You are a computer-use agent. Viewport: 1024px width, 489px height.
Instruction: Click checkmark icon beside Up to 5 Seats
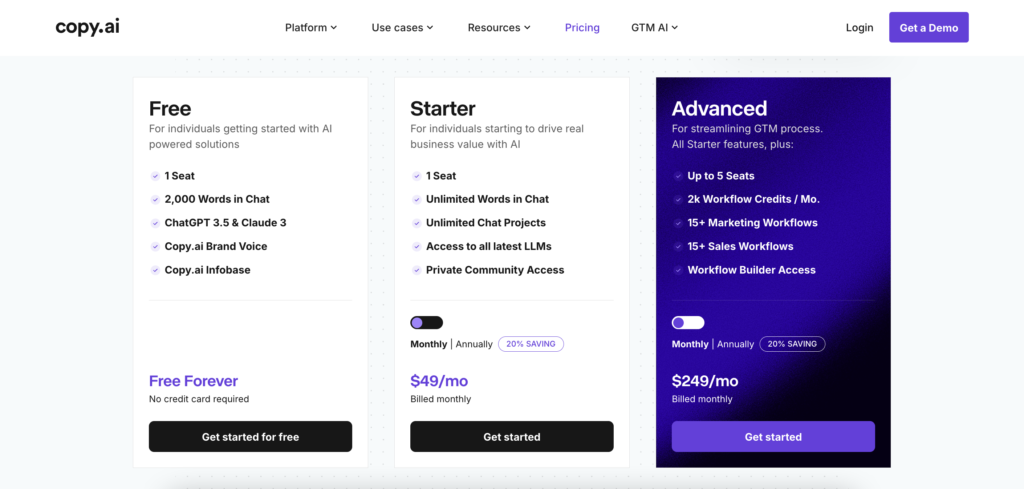(677, 176)
